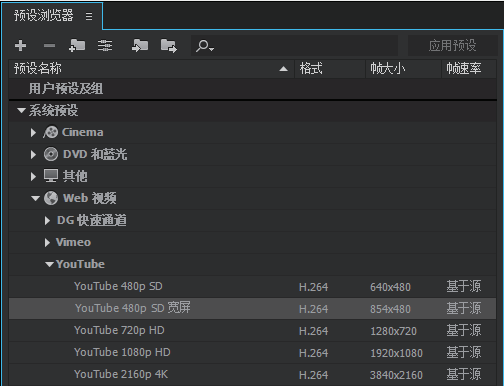This screenshot has height=386, width=504.
Task: Select the DG 快速通道 label
Action: tap(92, 220)
